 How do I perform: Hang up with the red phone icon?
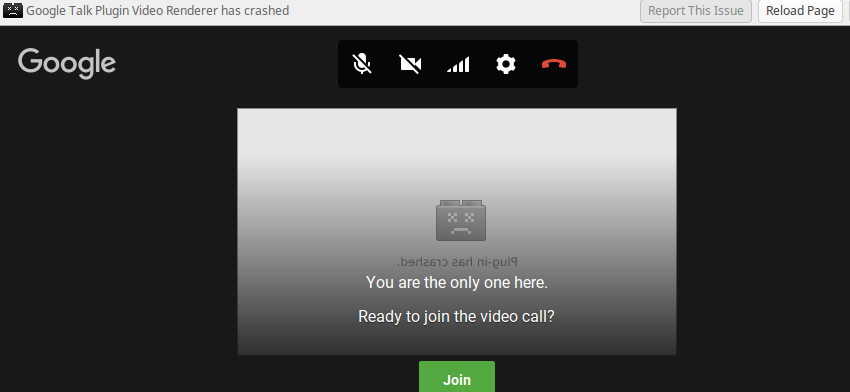pyautogui.click(x=554, y=64)
